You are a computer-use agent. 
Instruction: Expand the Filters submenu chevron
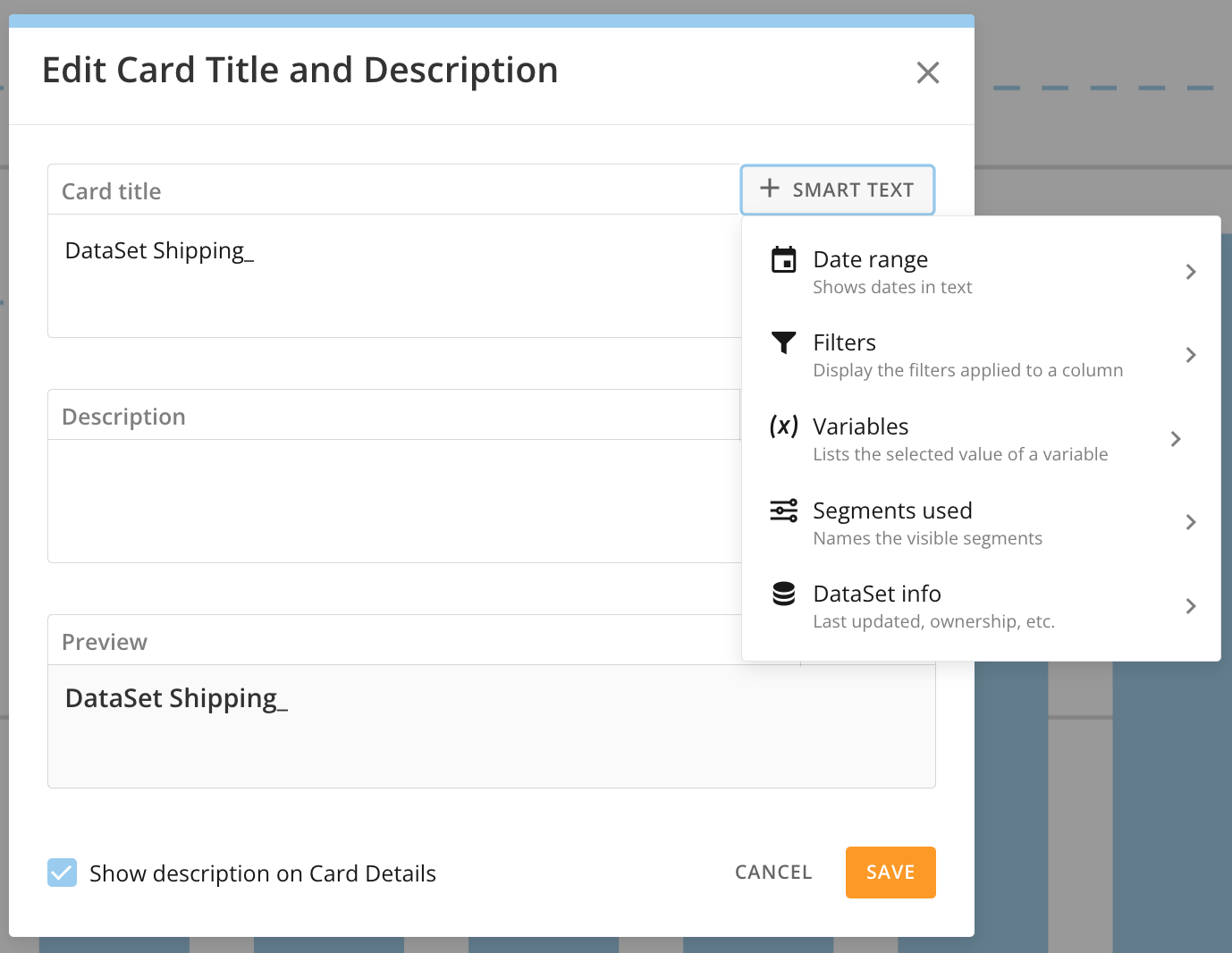(1190, 355)
